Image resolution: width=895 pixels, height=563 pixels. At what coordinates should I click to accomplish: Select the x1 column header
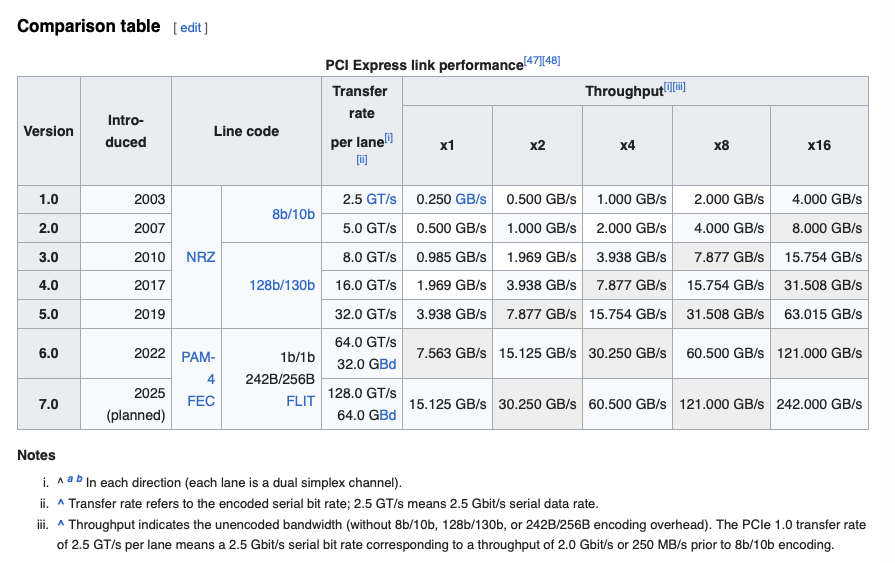coord(447,145)
